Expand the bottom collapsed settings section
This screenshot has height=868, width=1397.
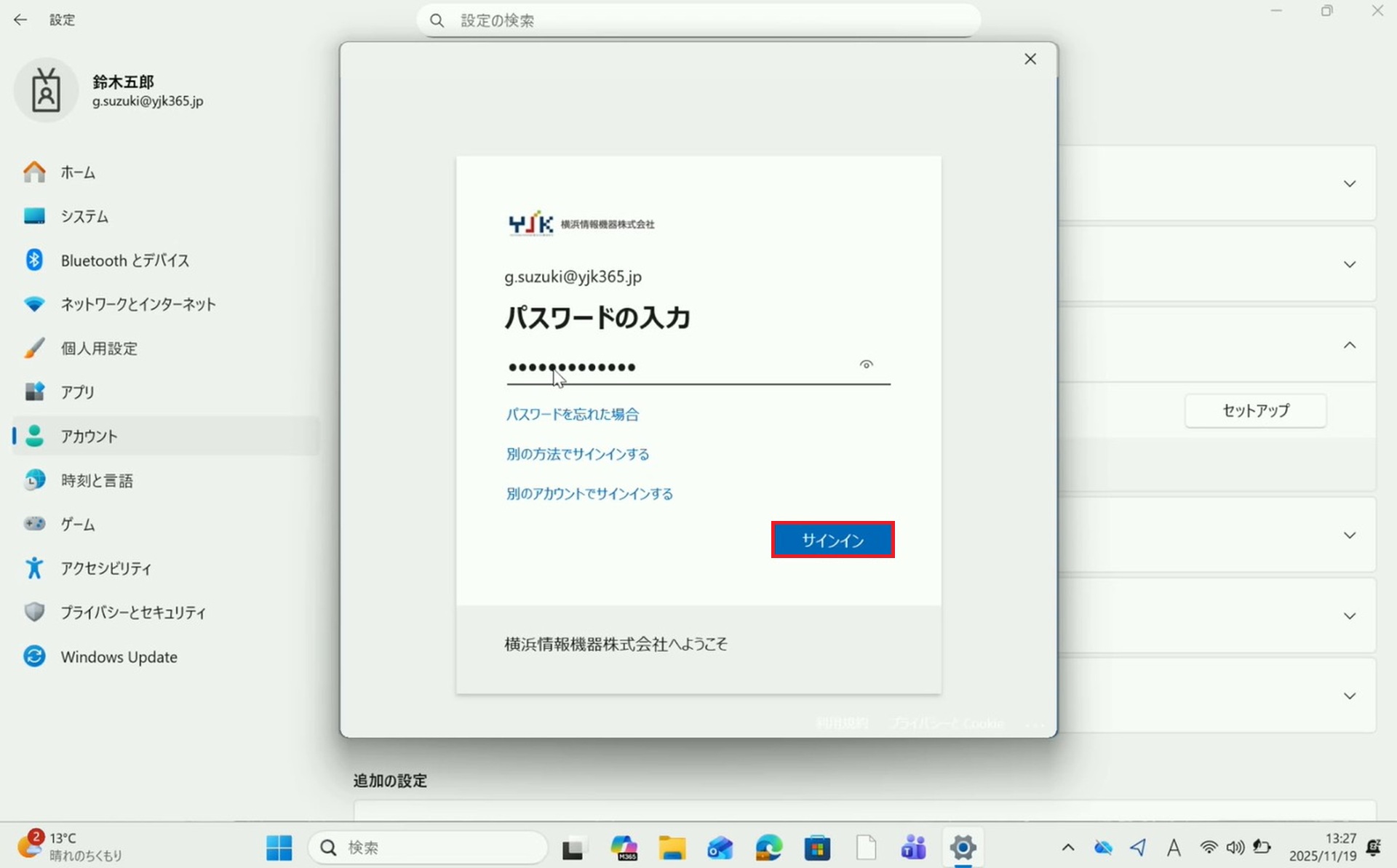coord(1349,696)
